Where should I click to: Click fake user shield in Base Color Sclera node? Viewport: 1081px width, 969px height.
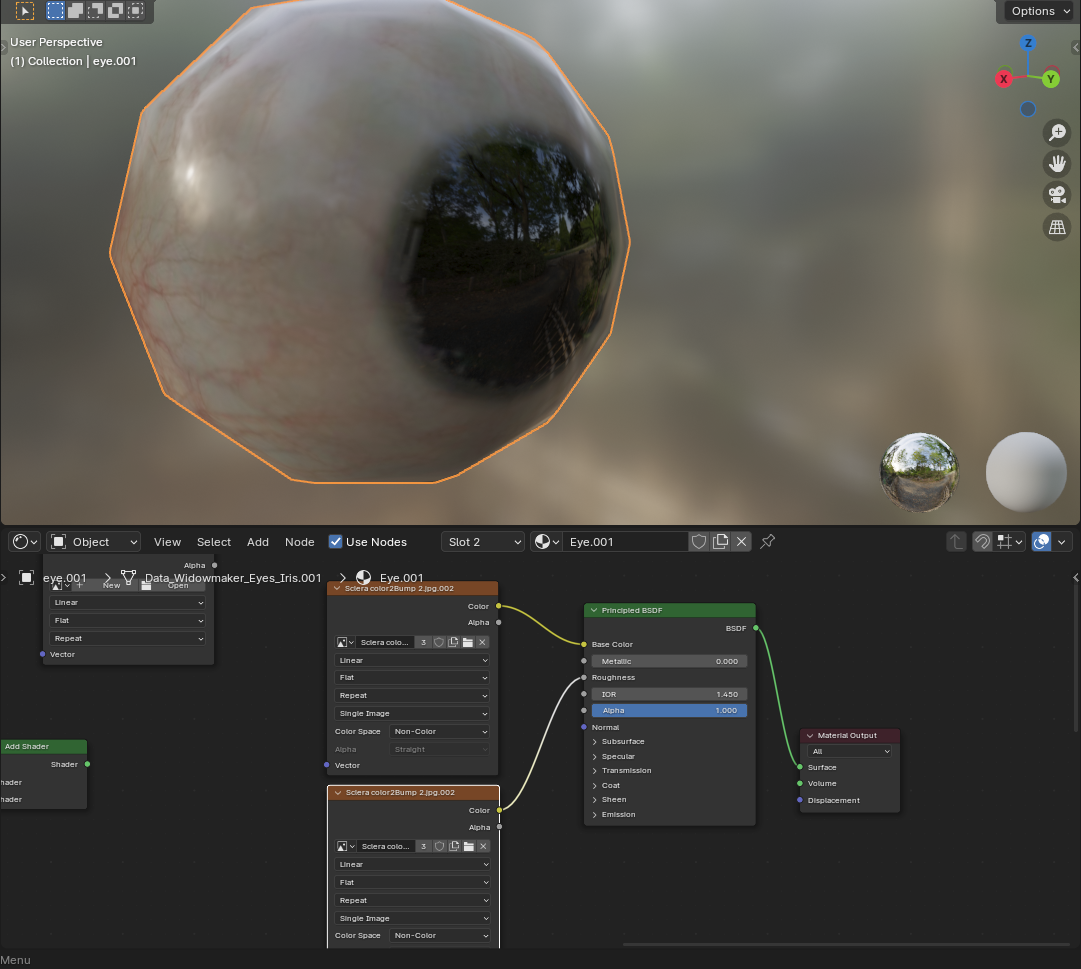point(439,642)
